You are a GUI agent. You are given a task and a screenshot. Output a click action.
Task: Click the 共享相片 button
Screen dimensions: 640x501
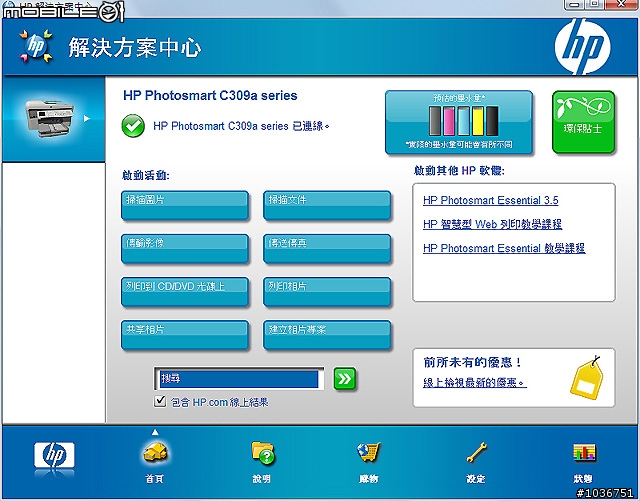point(184,335)
